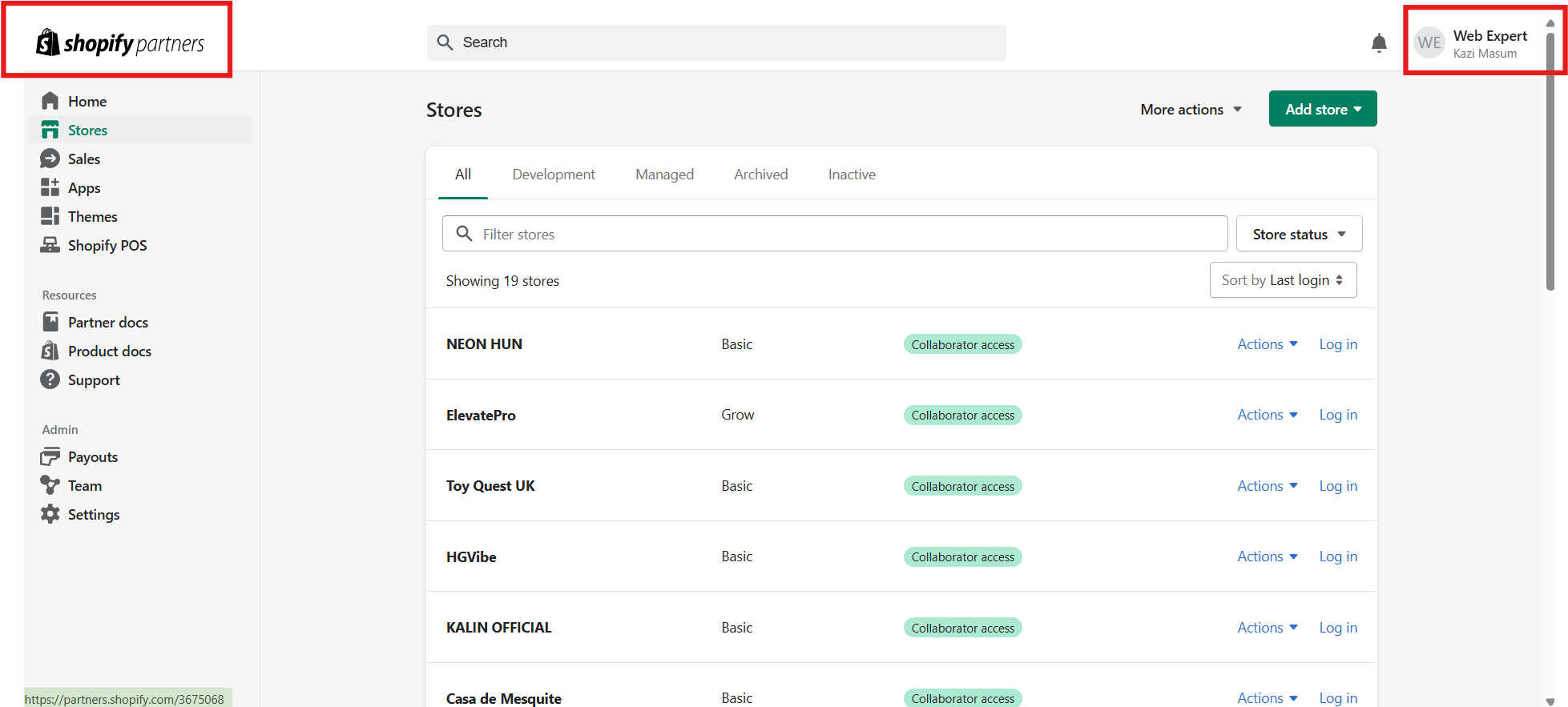
Task: Log in to Toy Quest UK store
Action: coord(1338,485)
